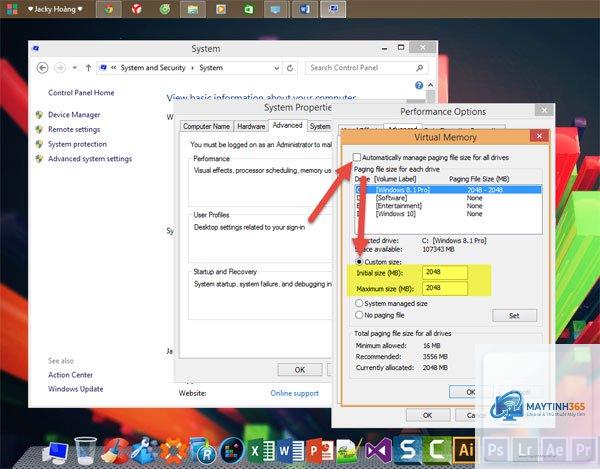Image resolution: width=600 pixels, height=469 pixels.
Task: Open the green Store taskbar icon
Action: point(249,9)
